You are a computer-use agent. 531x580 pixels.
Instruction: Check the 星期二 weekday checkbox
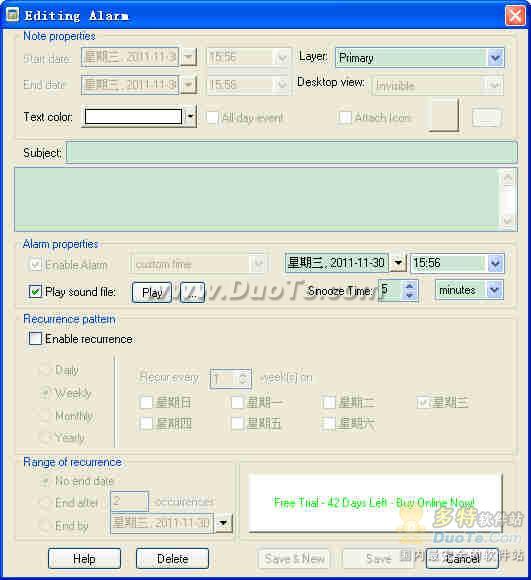[x=329, y=402]
